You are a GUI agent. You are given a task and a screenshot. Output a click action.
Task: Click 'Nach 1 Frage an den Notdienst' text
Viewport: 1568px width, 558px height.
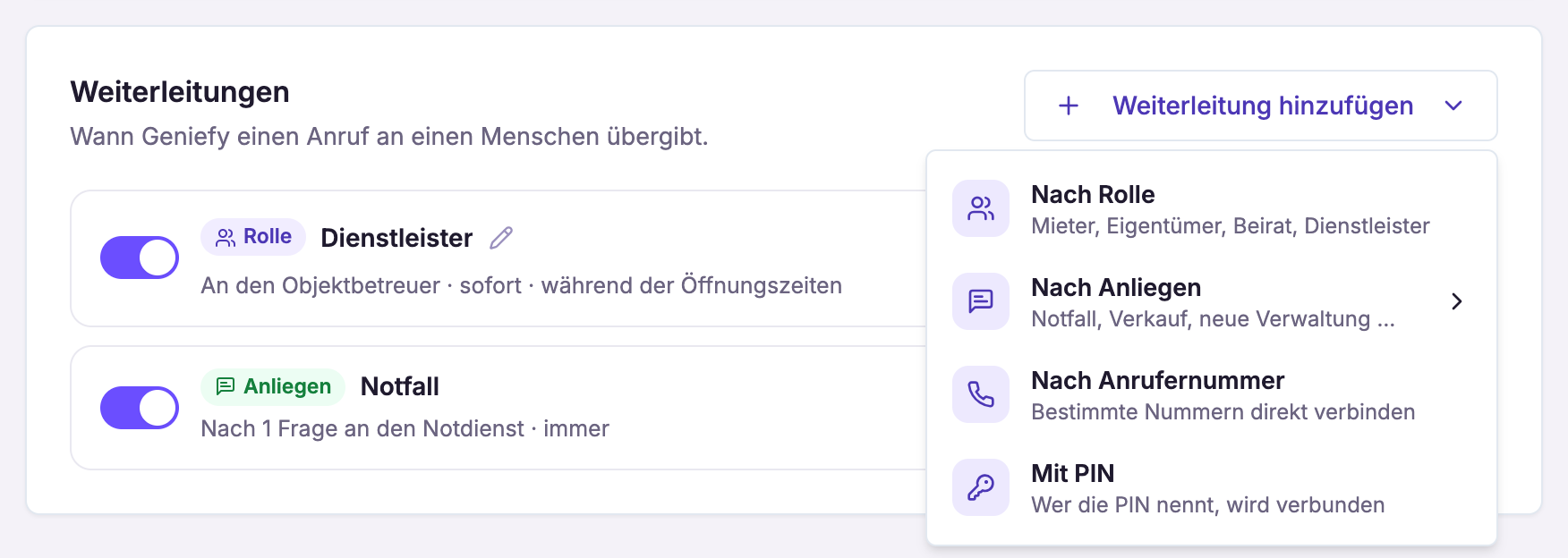(x=362, y=428)
